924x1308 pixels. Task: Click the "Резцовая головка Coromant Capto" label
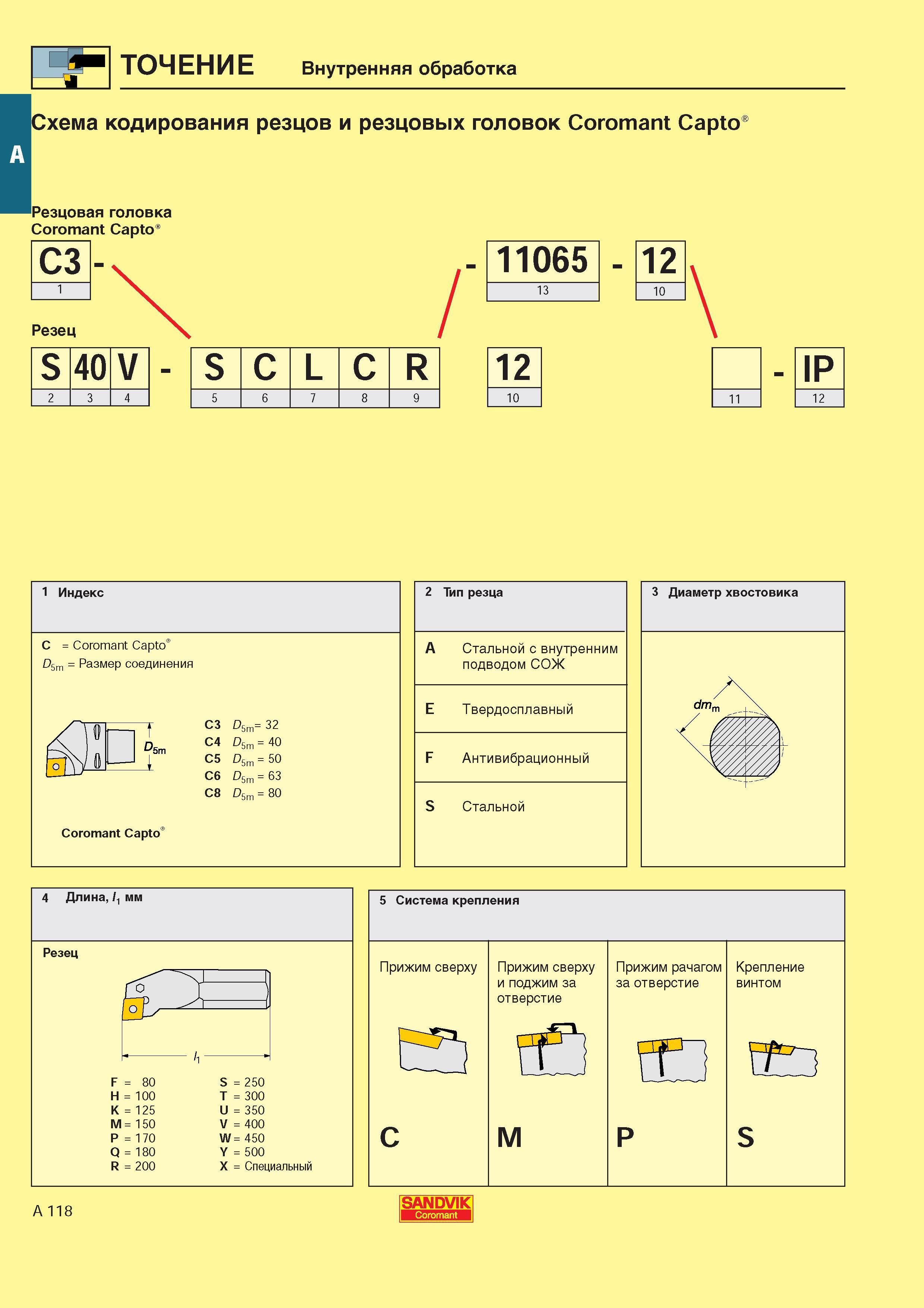pyautogui.click(x=101, y=221)
